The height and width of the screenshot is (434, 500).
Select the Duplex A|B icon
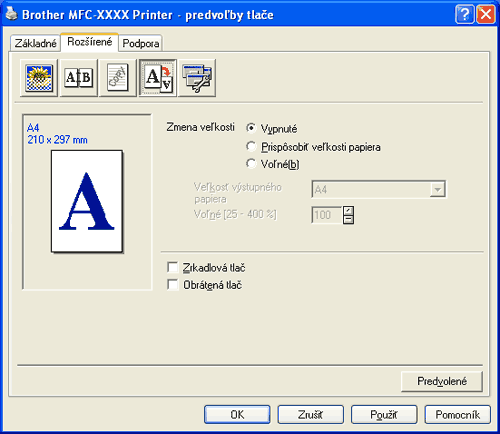pyautogui.click(x=79, y=78)
